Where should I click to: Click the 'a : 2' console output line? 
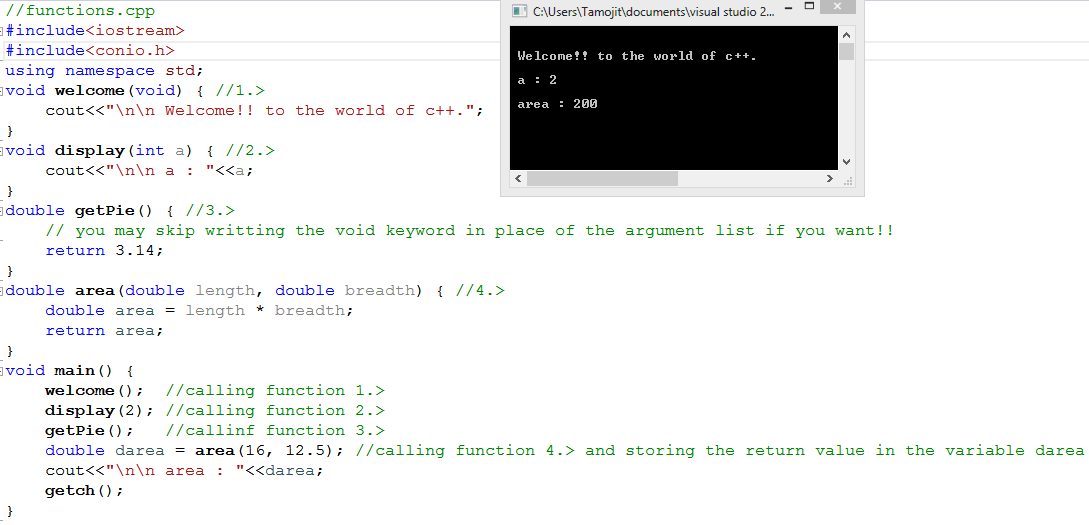click(538, 80)
